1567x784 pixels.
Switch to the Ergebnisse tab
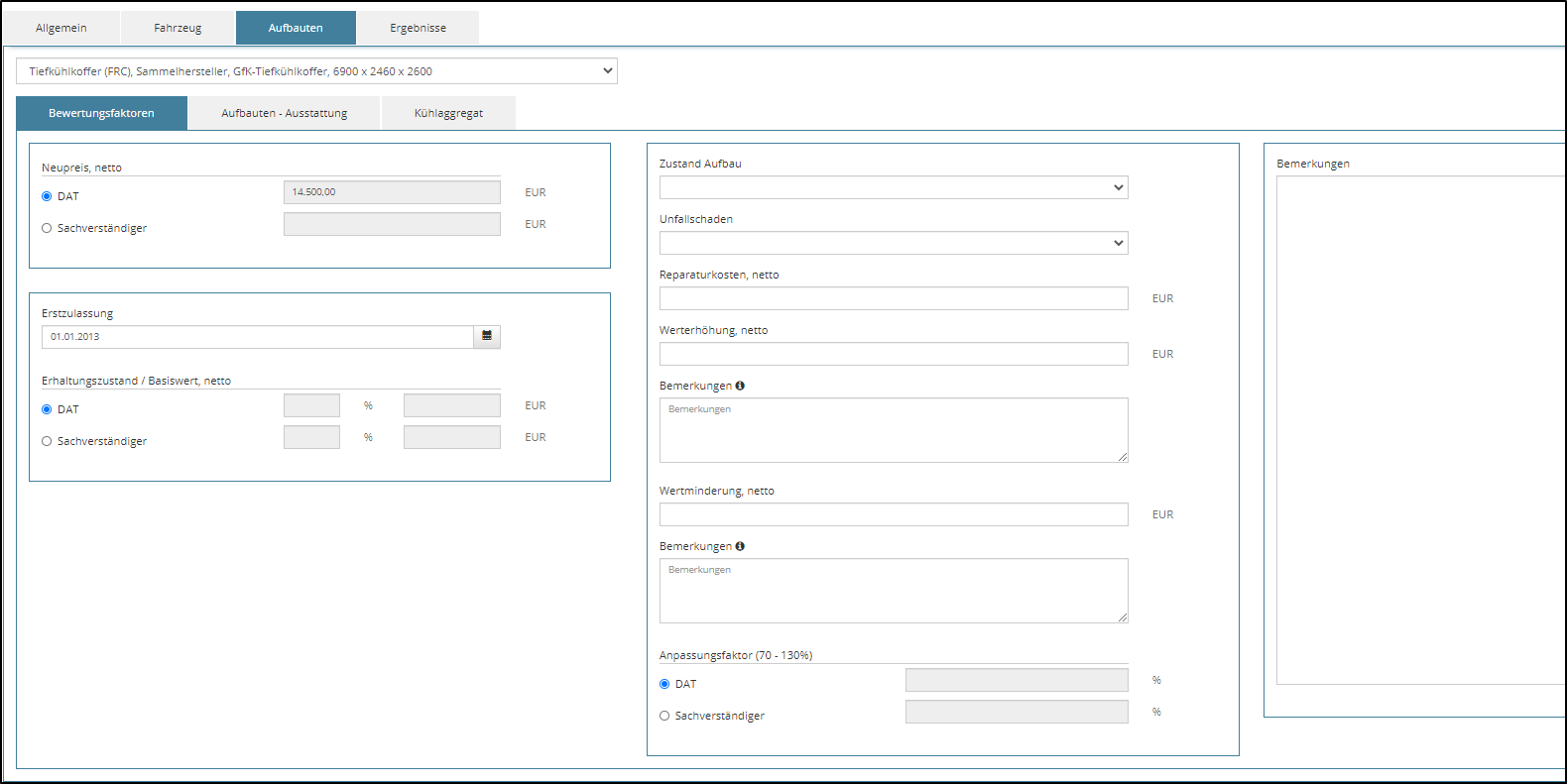418,28
